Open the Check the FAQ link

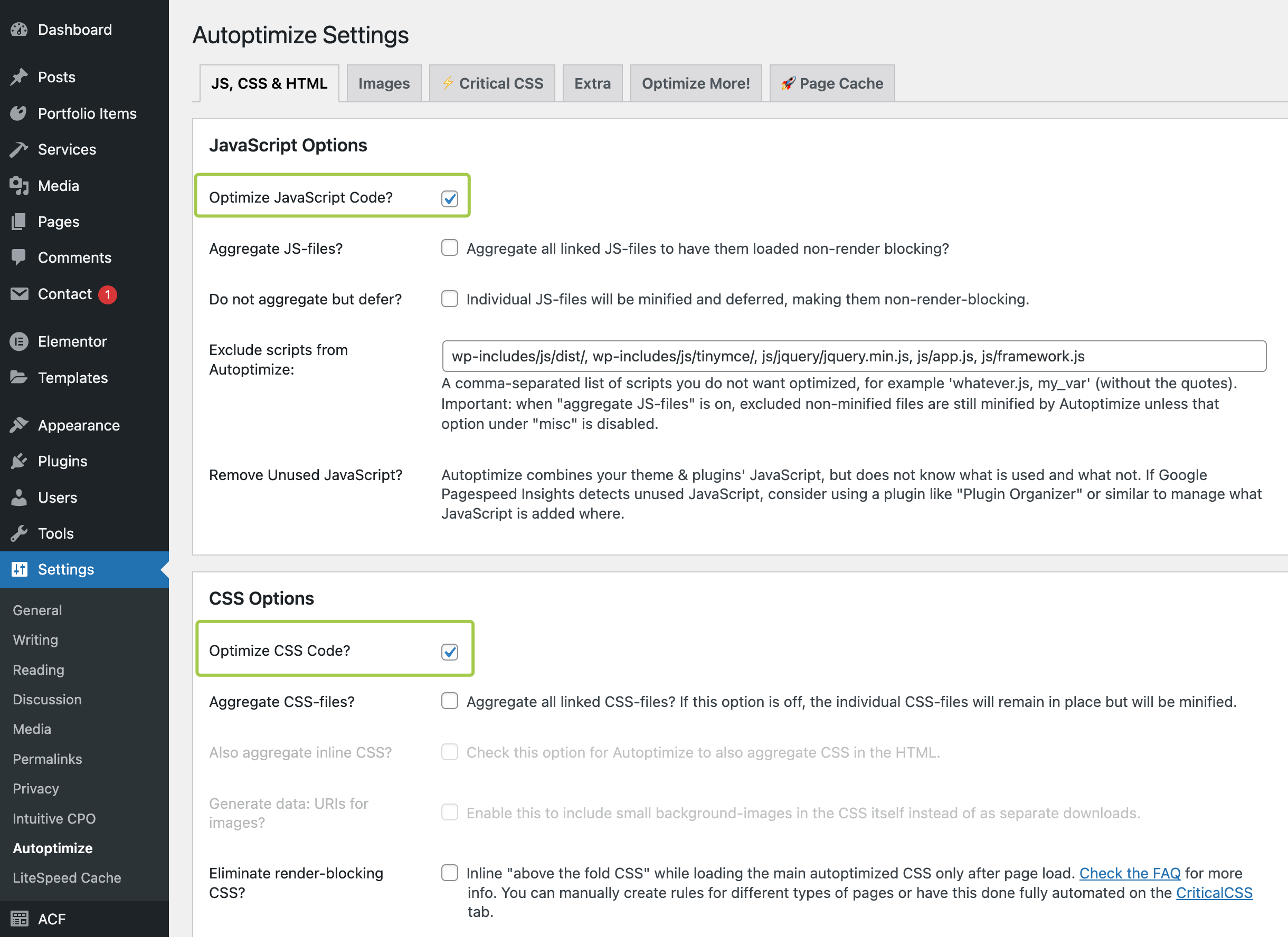pos(1129,873)
